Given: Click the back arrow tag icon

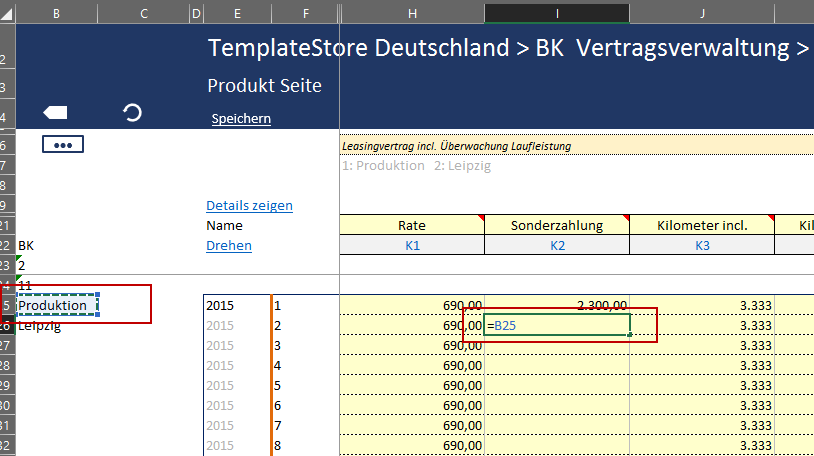Looking at the screenshot, I should click(x=56, y=112).
